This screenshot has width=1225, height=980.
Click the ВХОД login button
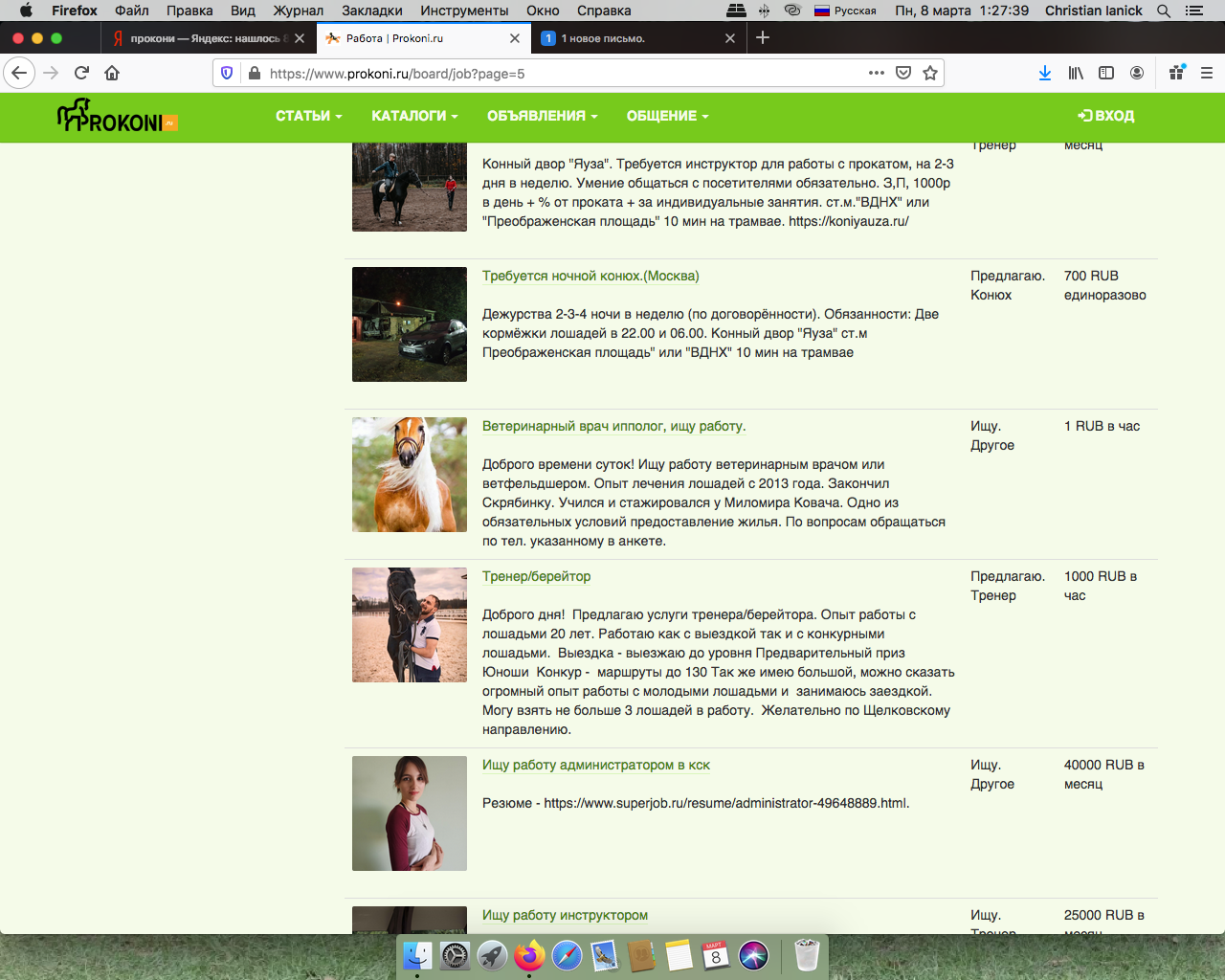pos(1106,116)
